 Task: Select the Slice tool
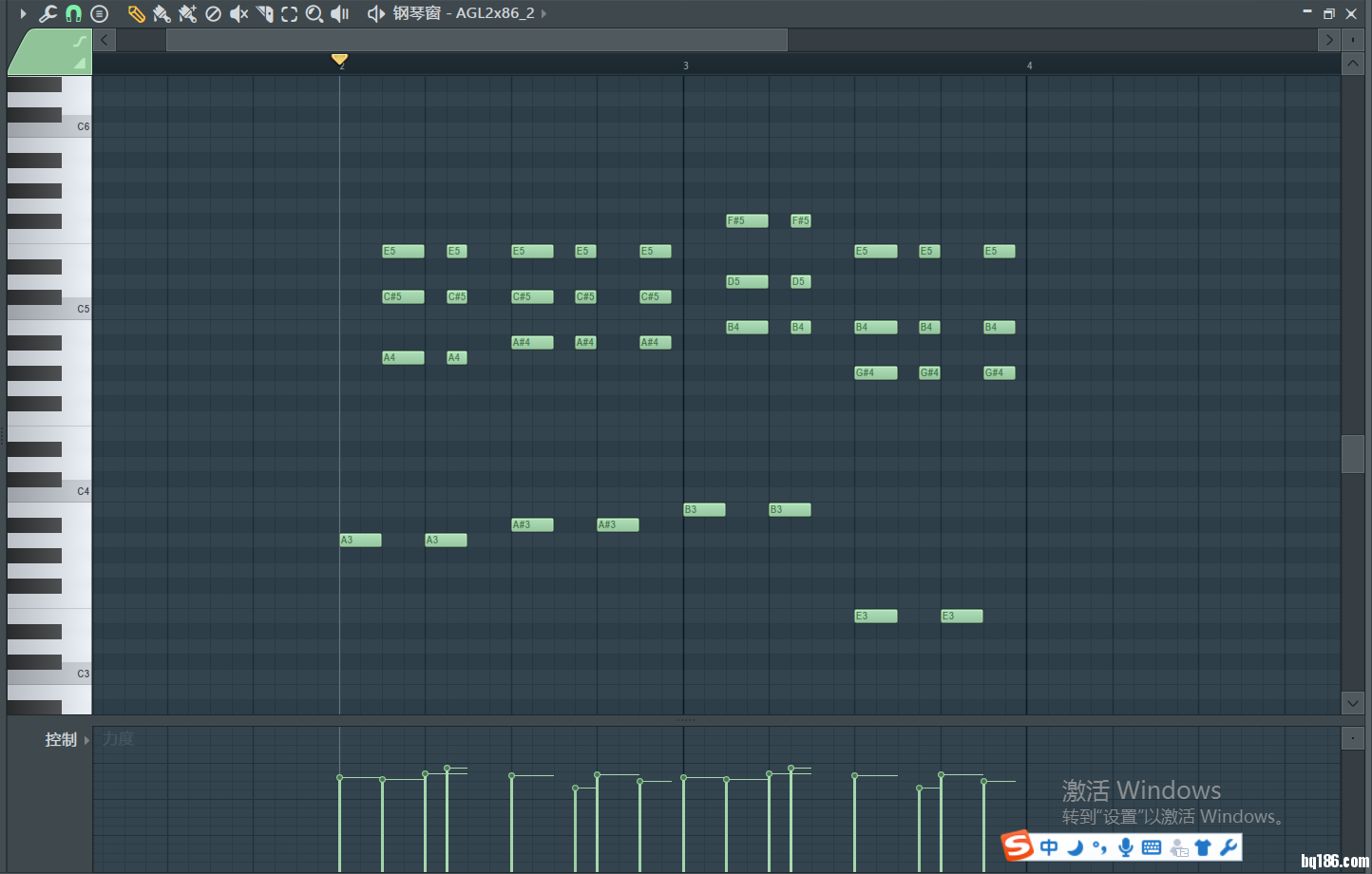265,13
